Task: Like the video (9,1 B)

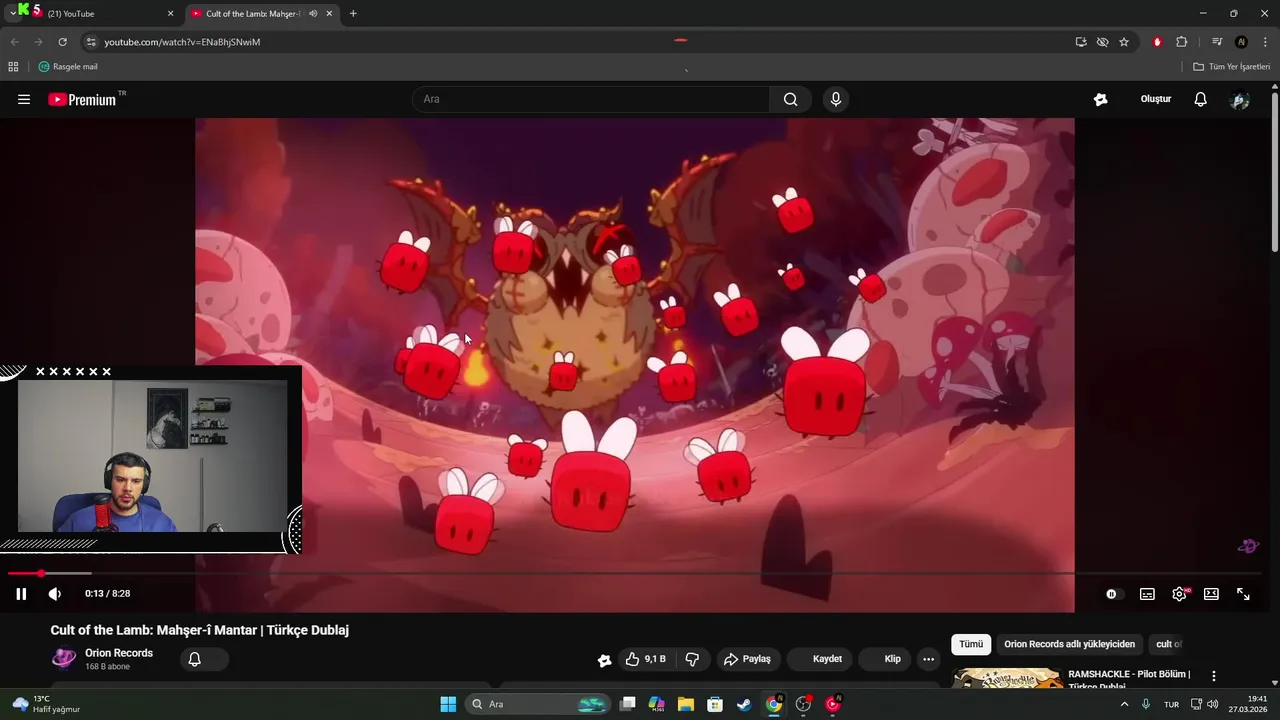Action: [x=646, y=659]
